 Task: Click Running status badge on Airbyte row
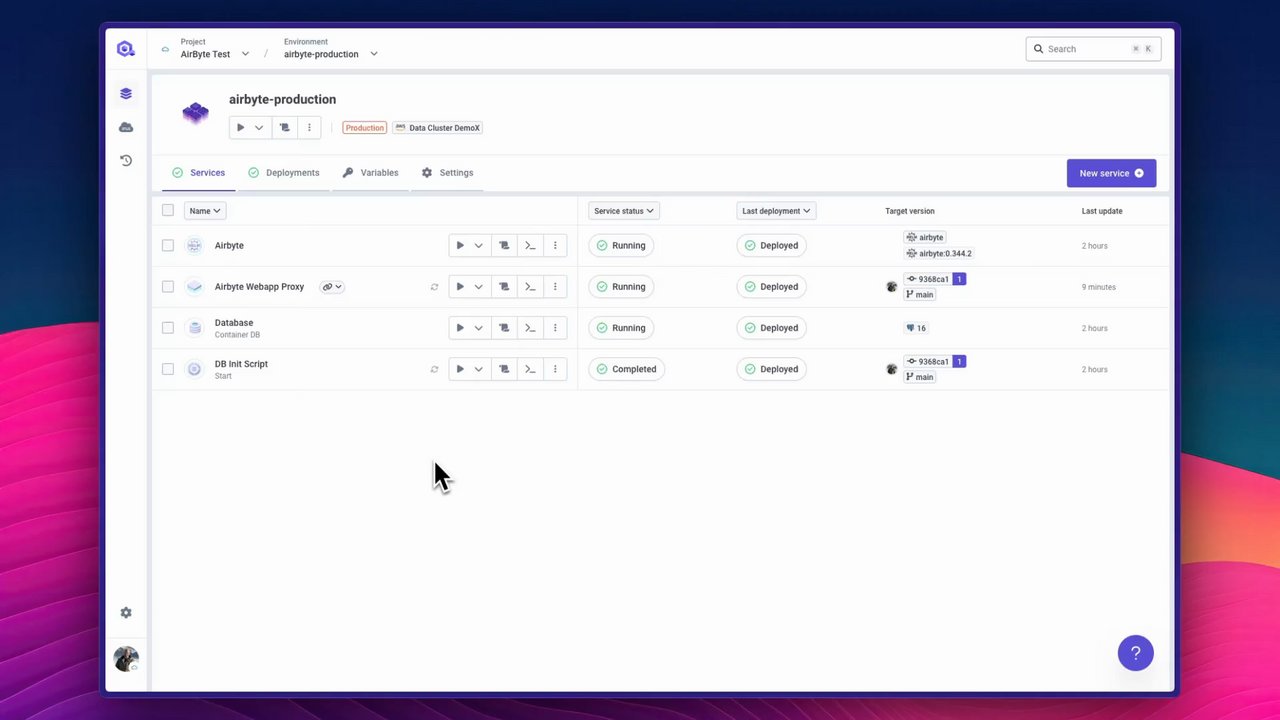(x=622, y=245)
